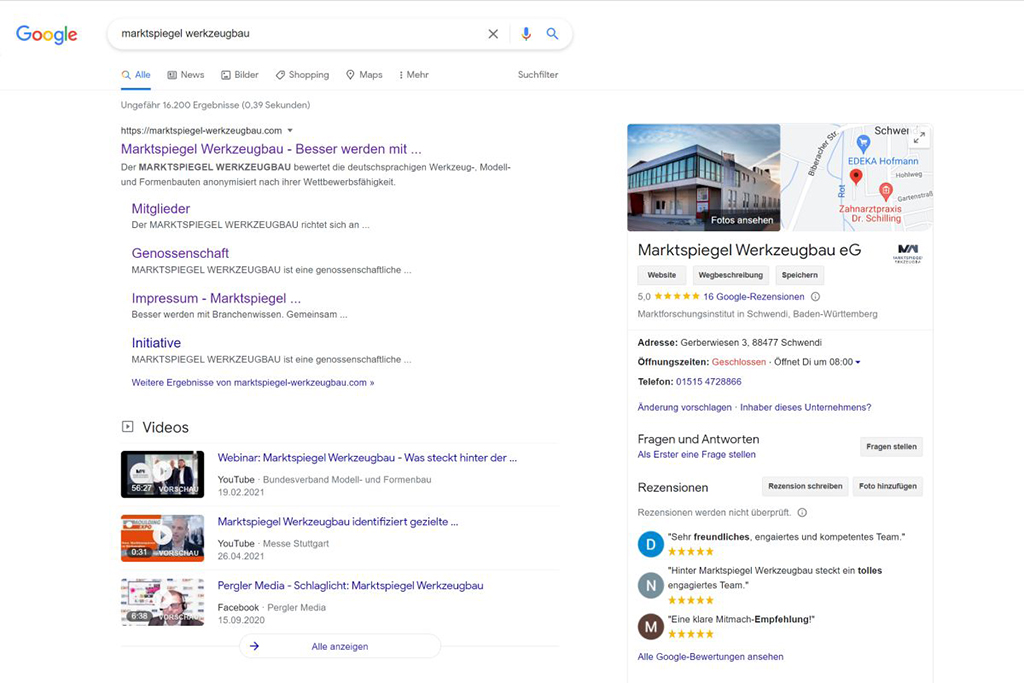Clear the search box with the X icon
The width and height of the screenshot is (1024, 683).
[x=493, y=34]
